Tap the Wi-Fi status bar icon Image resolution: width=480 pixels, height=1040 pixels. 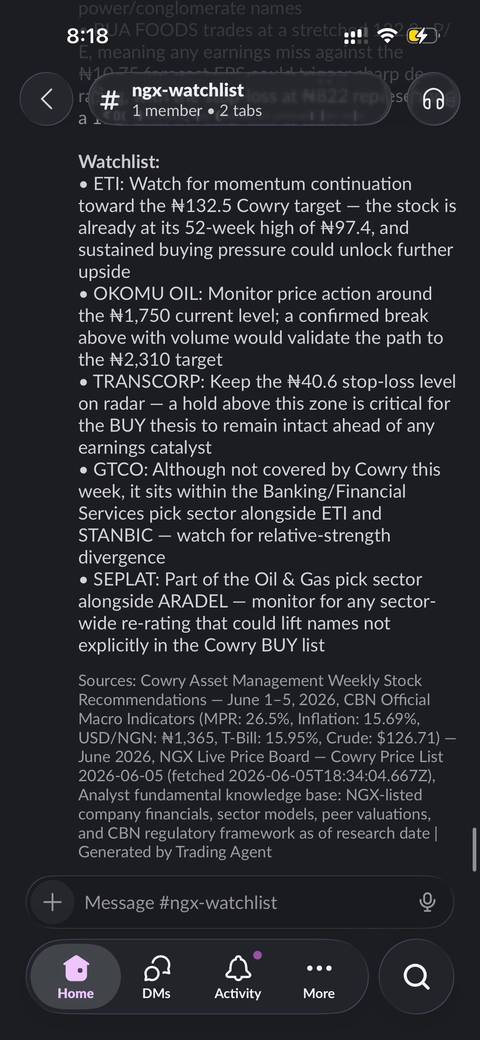(x=386, y=36)
